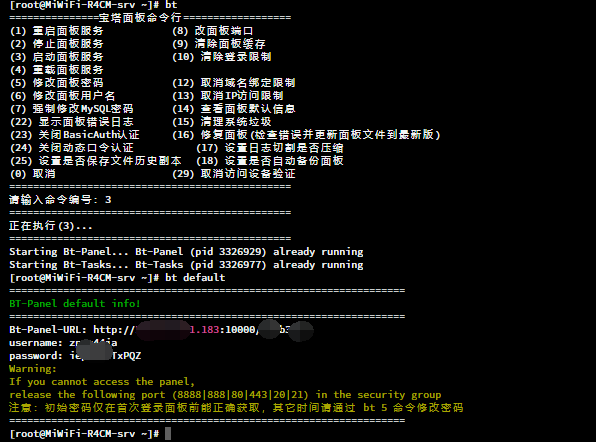Click the text '(14) 查看面板默认信息'
The image size is (596, 442).
(234, 109)
